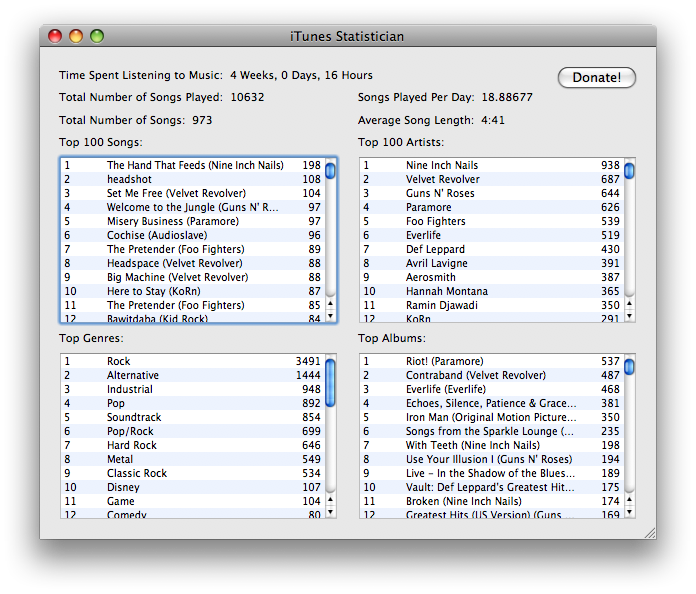Select artist 'Everlife' in artists list
The image size is (696, 594).
coord(492,235)
